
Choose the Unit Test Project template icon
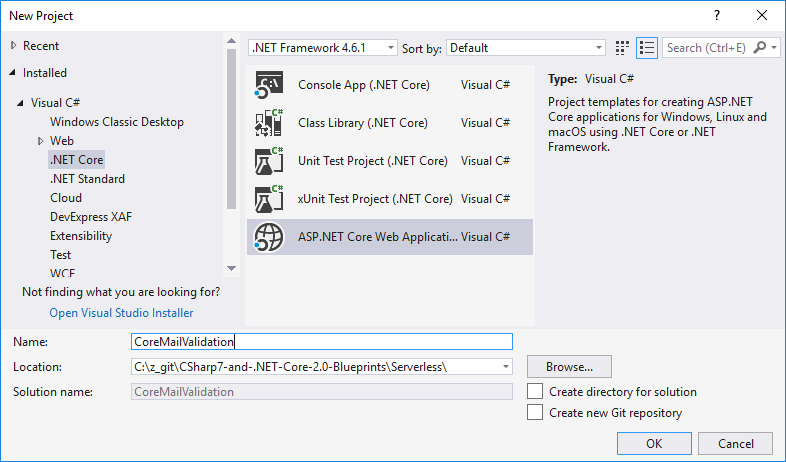click(x=269, y=161)
